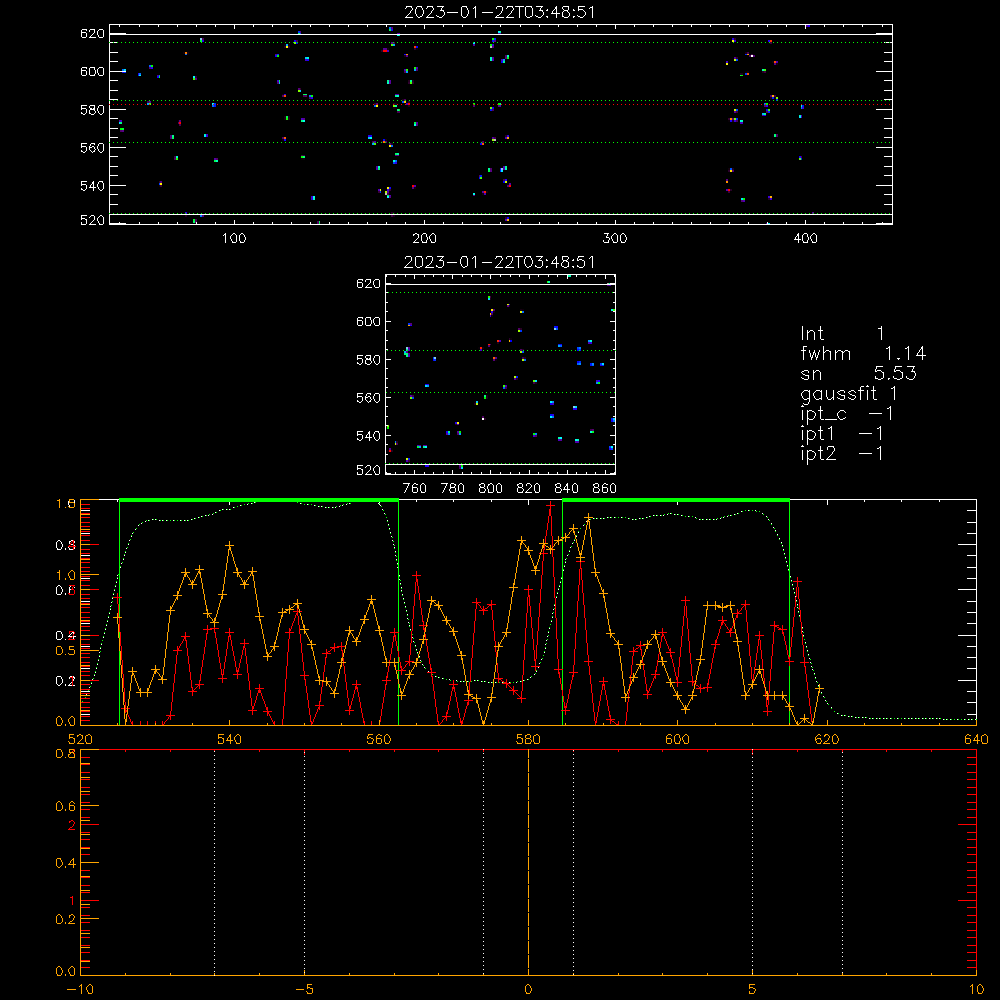Click x-axis label -10 on the bottom plot
This screenshot has height=1000, width=1000.
tap(80, 989)
